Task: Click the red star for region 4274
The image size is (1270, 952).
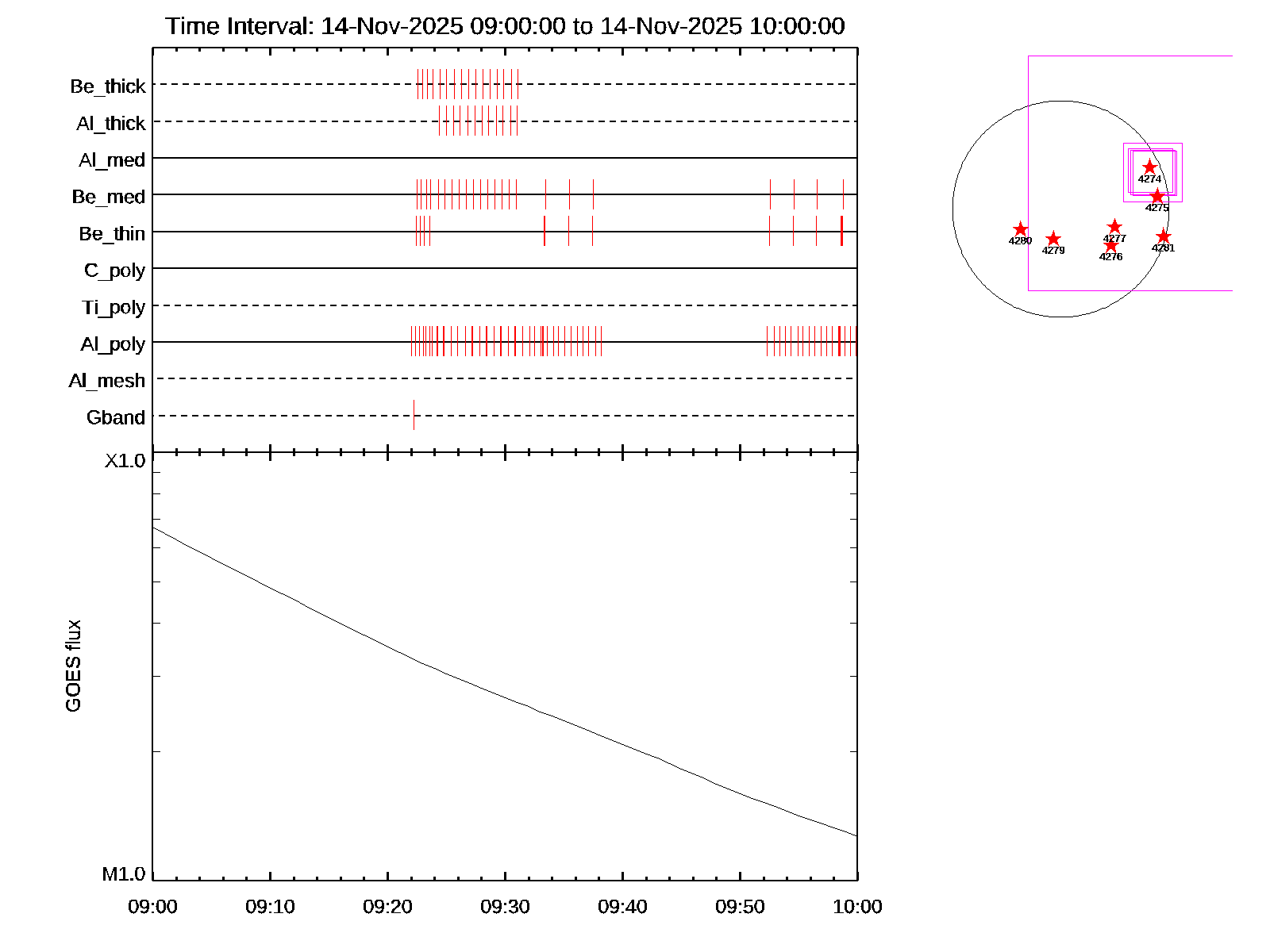Action: pyautogui.click(x=1149, y=167)
